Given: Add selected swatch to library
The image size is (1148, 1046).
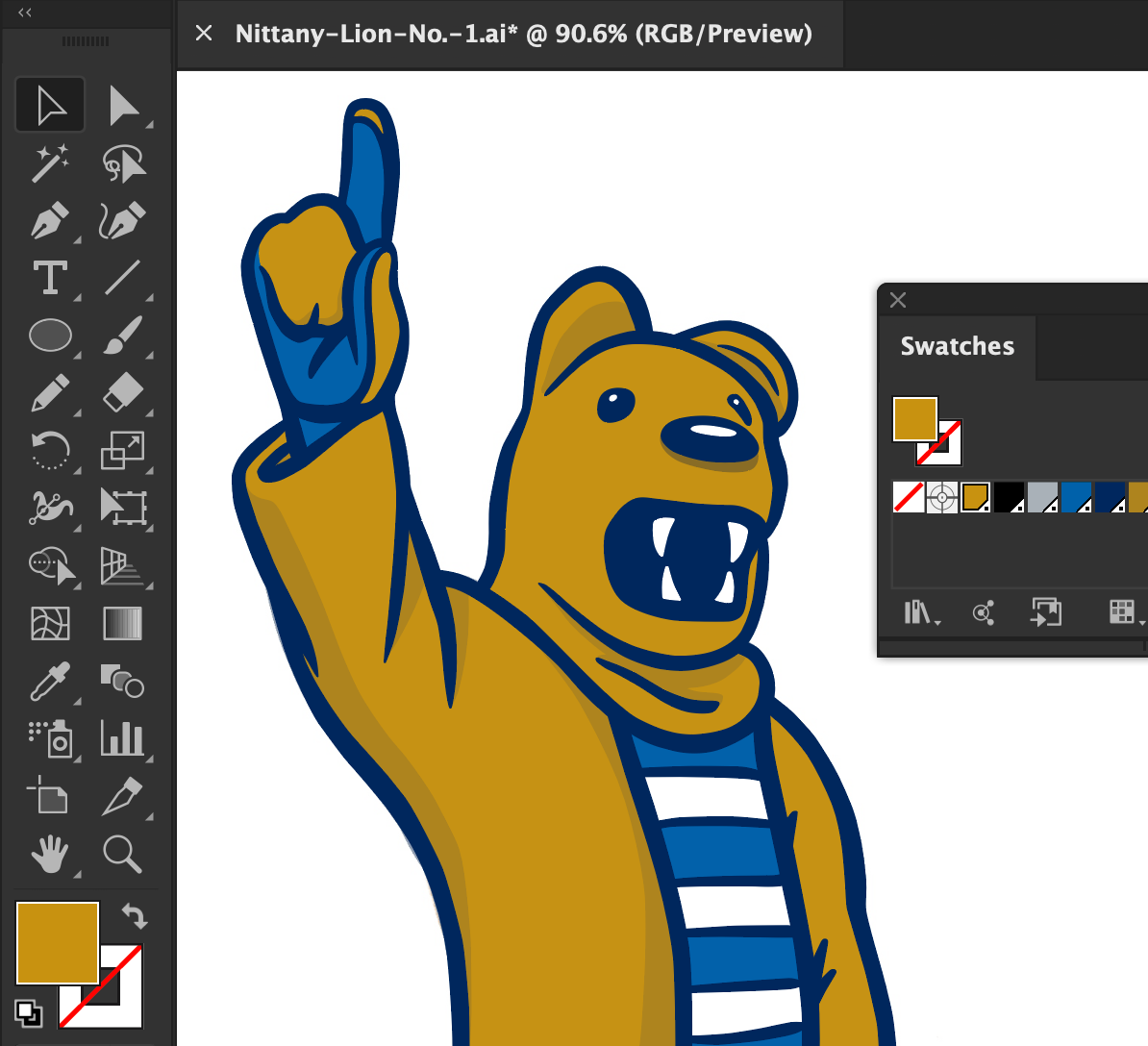Looking at the screenshot, I should (1046, 612).
